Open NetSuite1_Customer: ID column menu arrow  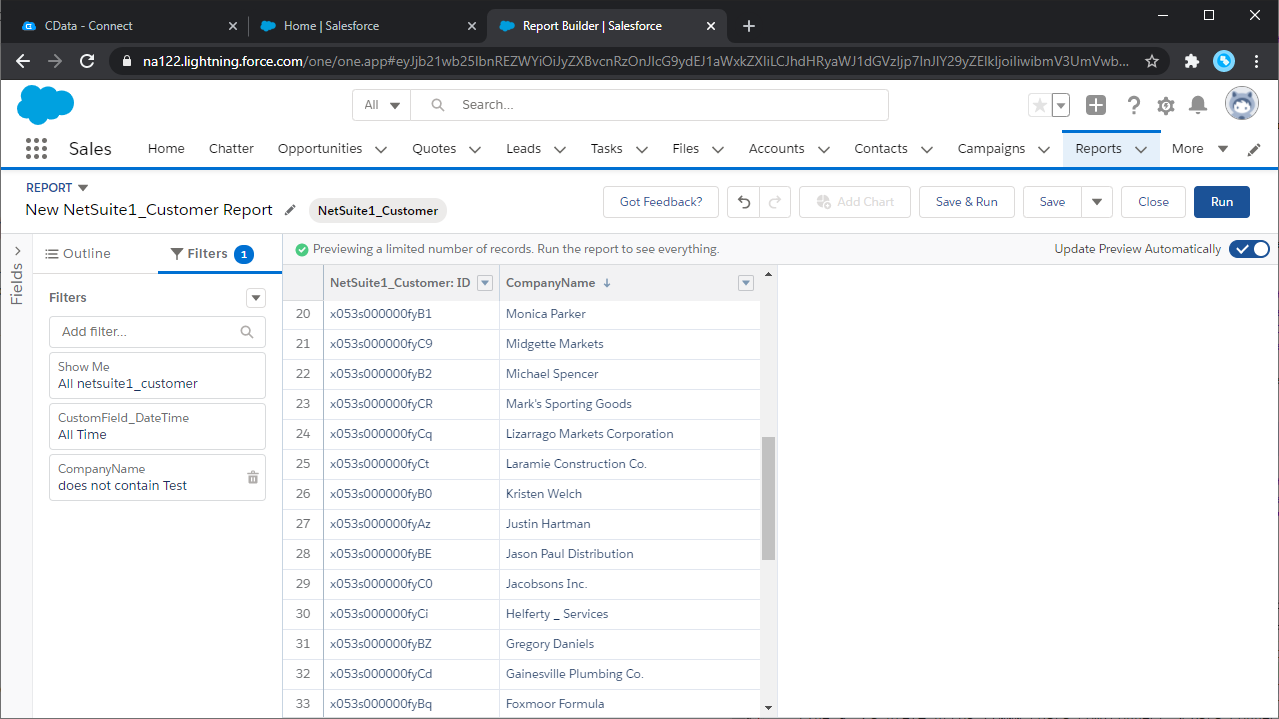[485, 283]
